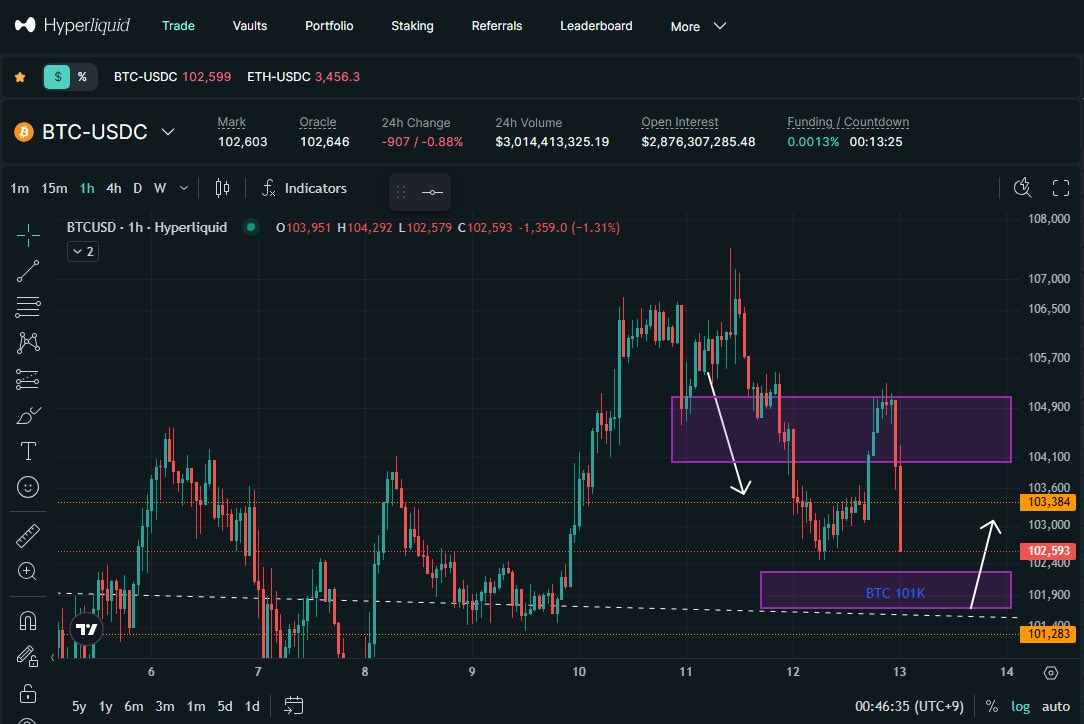Open the go to date calendar
The height and width of the screenshot is (724, 1084).
tap(294, 705)
